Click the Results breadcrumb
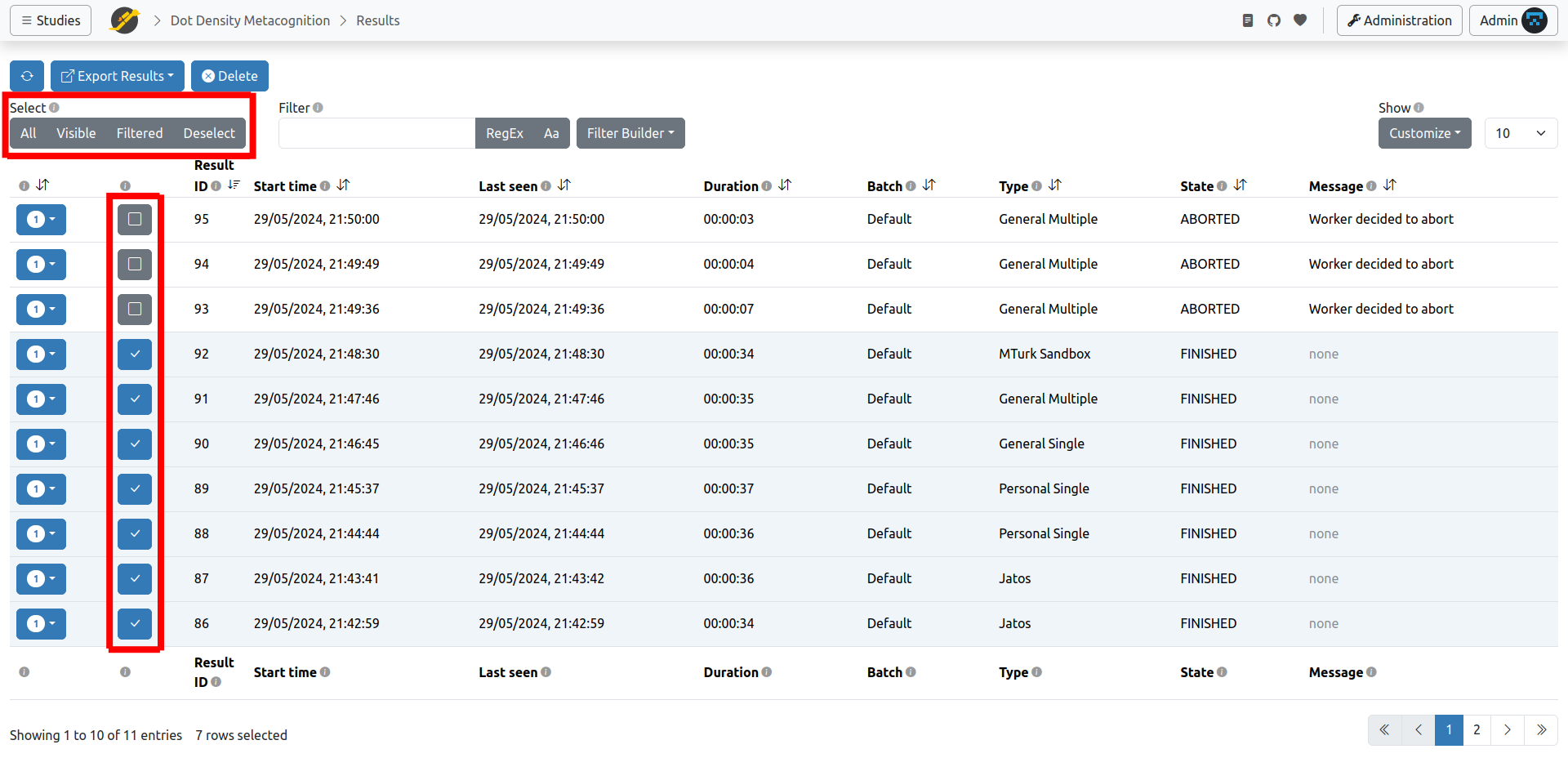The height and width of the screenshot is (758, 1568). [x=378, y=20]
